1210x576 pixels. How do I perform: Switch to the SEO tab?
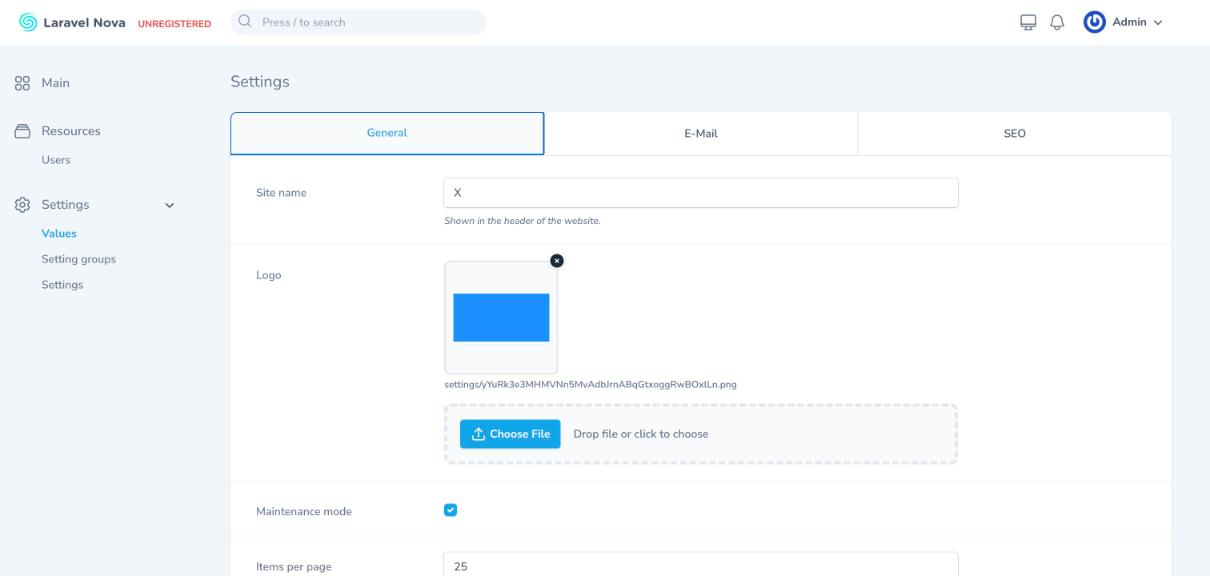tap(1014, 134)
